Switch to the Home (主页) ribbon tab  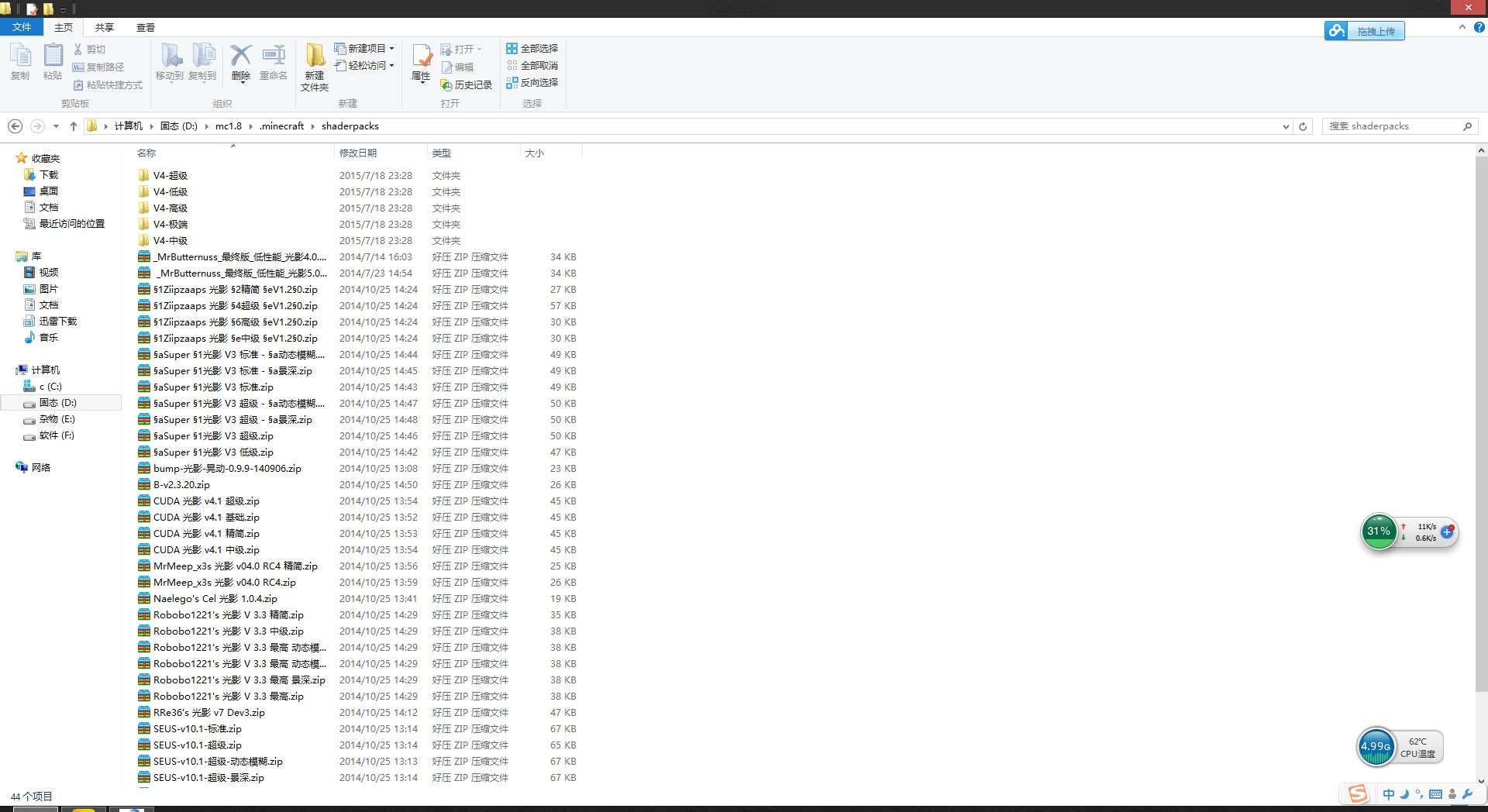tap(64, 27)
